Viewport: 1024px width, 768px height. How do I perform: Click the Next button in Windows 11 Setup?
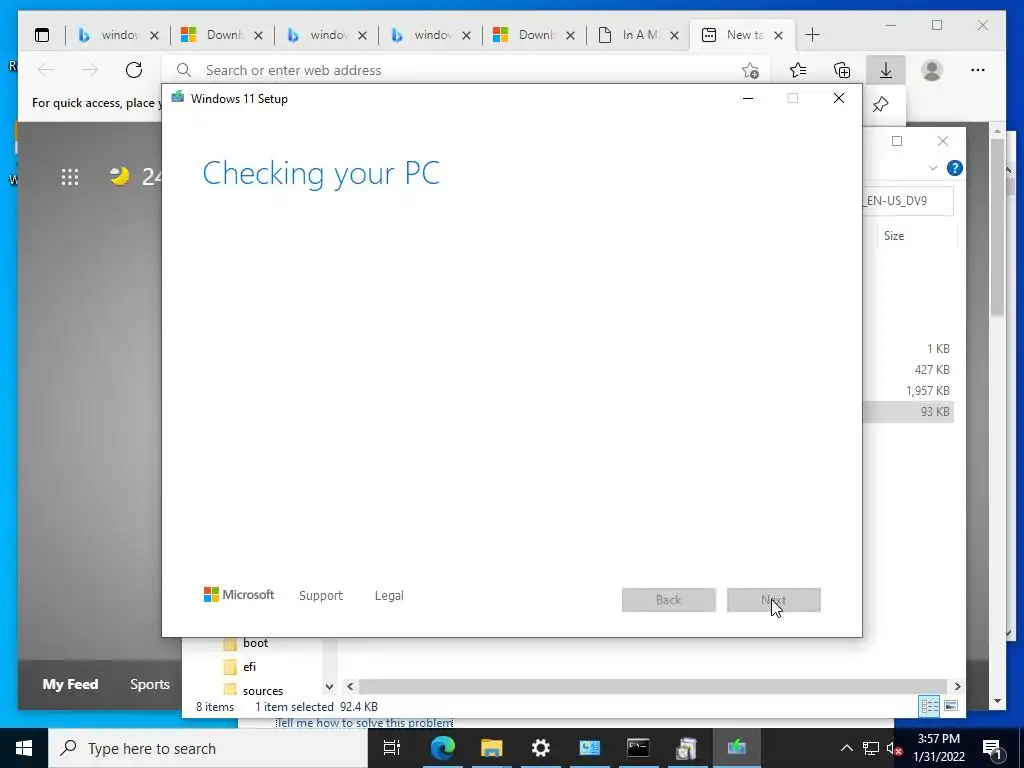coord(774,600)
